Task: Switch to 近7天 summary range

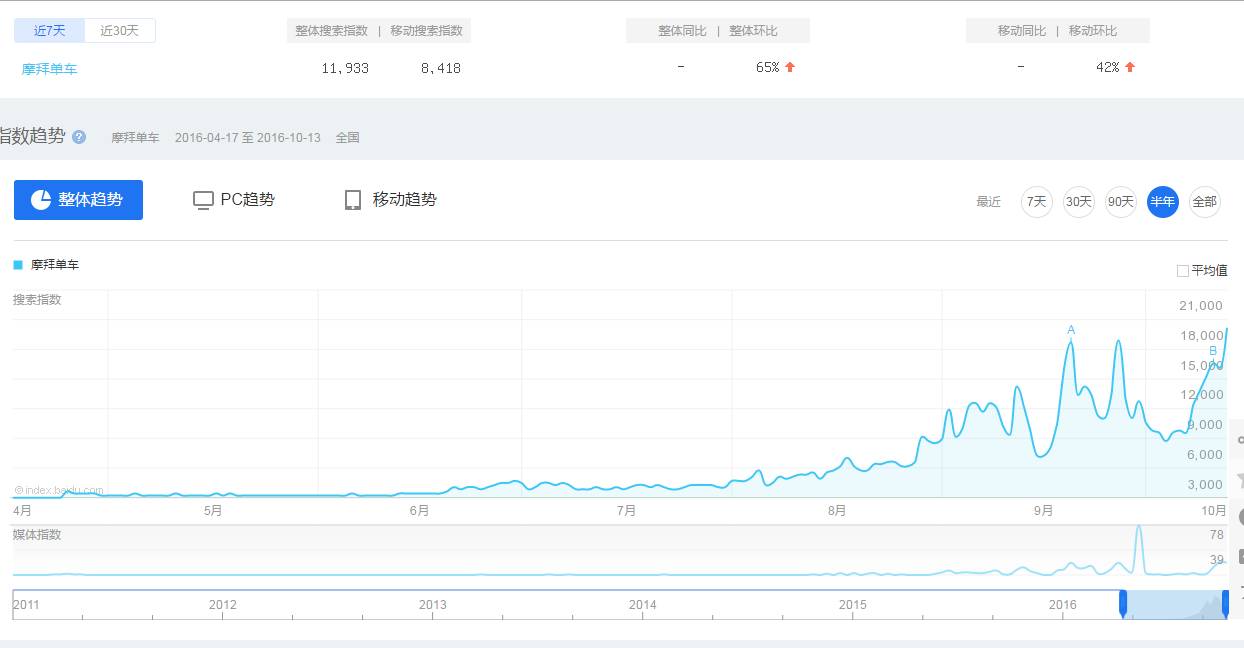Action: (50, 30)
